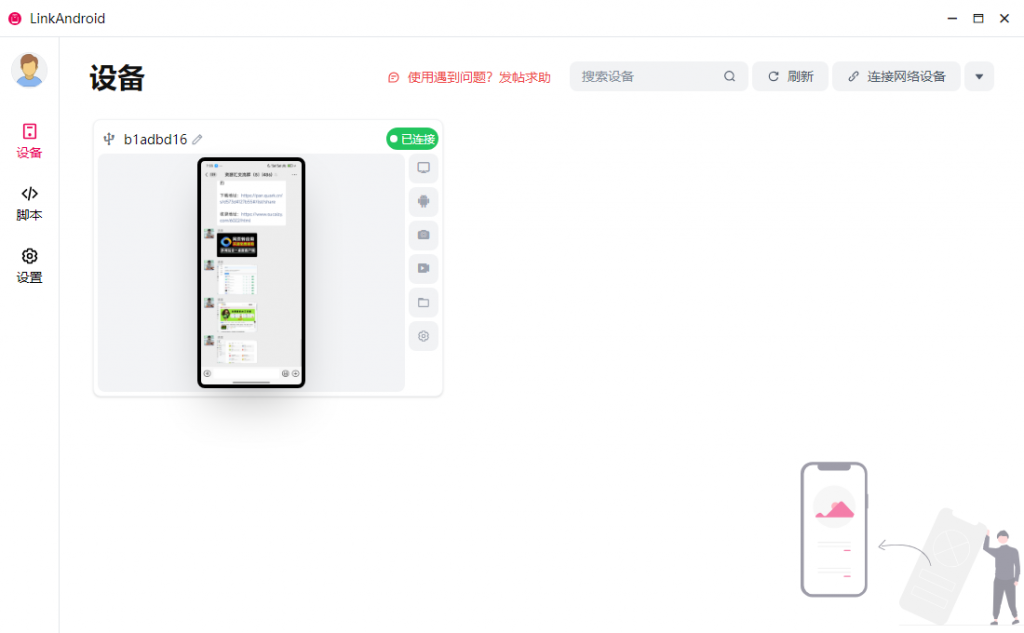
Task: Rename device with the pencil edit icon
Action: pyautogui.click(x=197, y=139)
